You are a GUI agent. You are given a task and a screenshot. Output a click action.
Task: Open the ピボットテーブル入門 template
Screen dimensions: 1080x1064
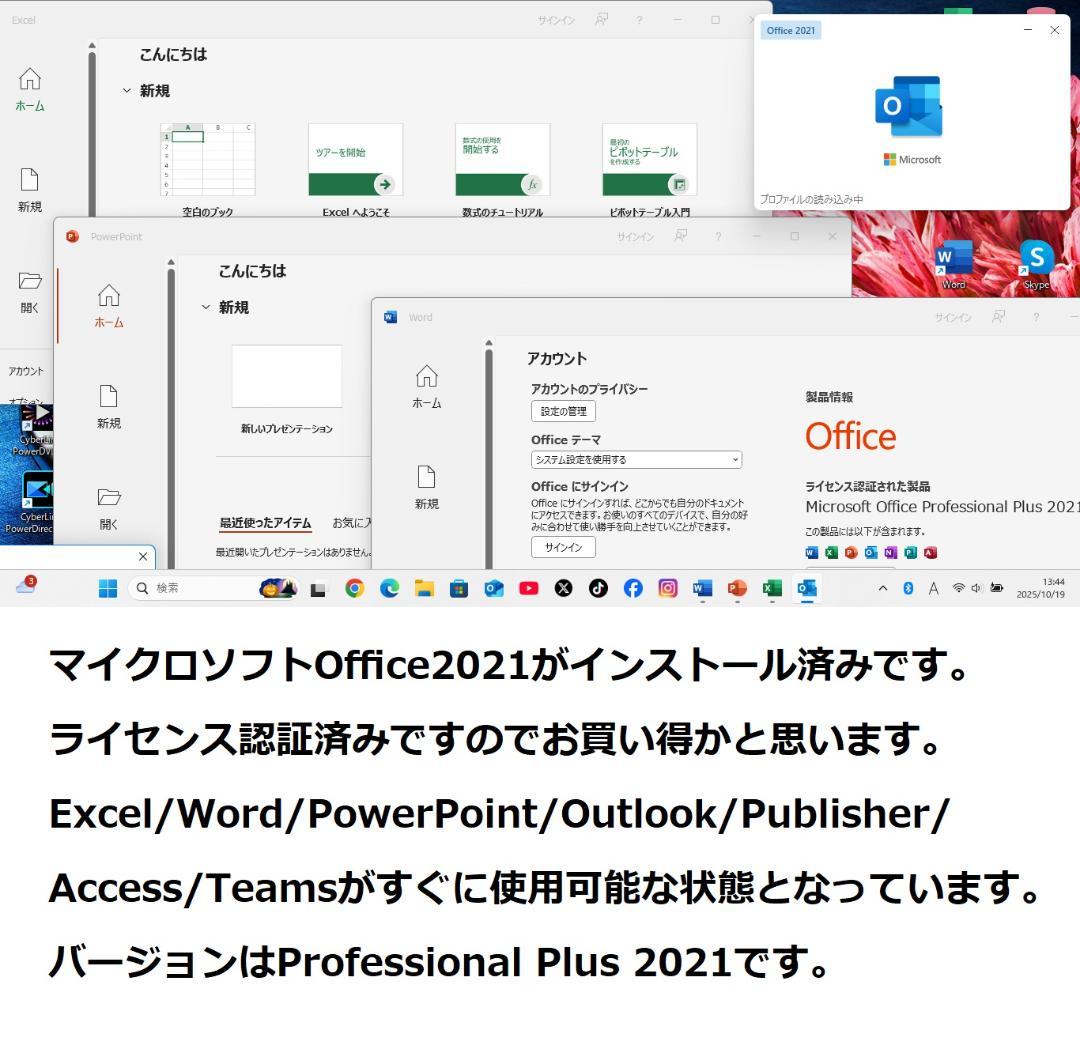point(650,169)
